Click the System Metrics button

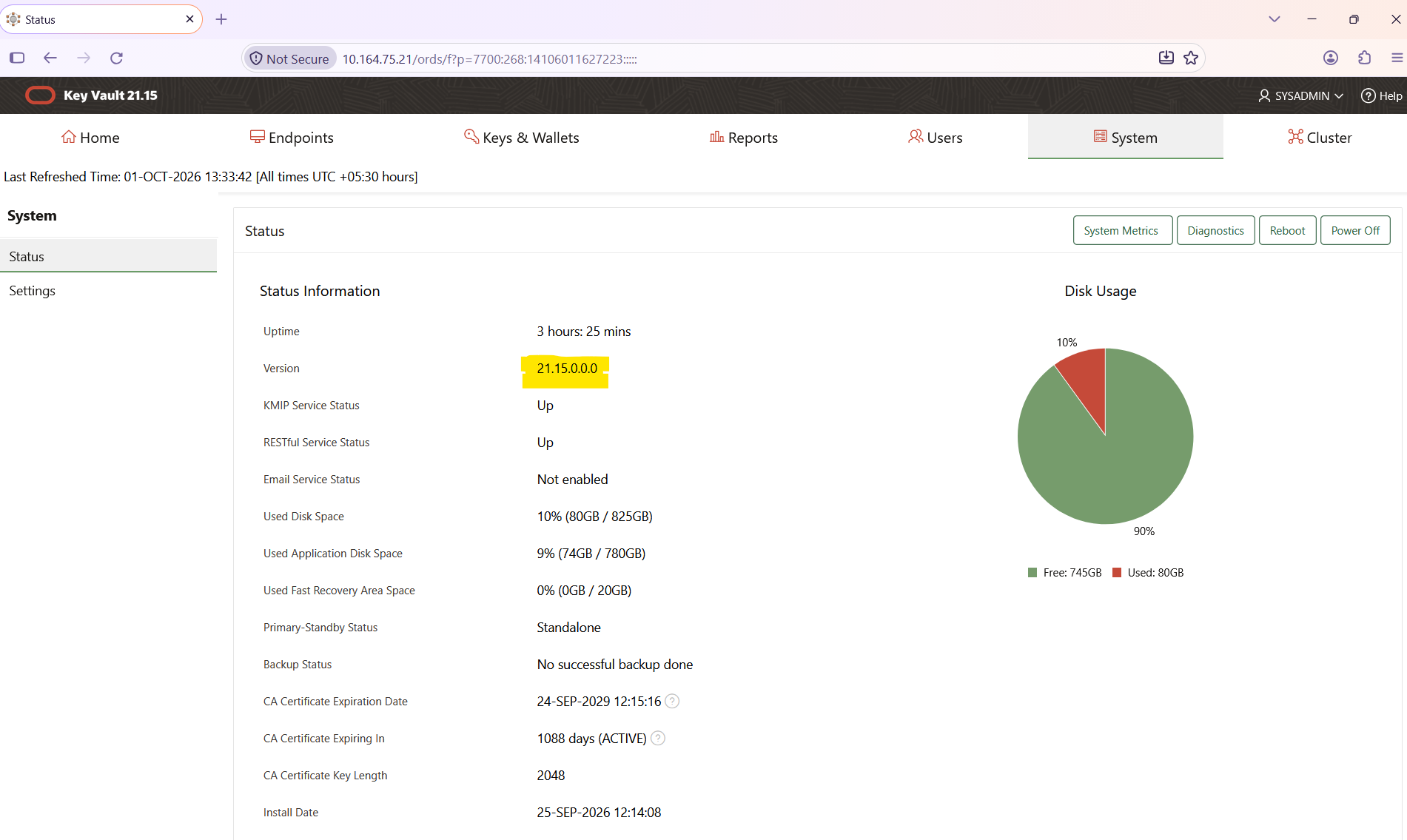point(1122,231)
